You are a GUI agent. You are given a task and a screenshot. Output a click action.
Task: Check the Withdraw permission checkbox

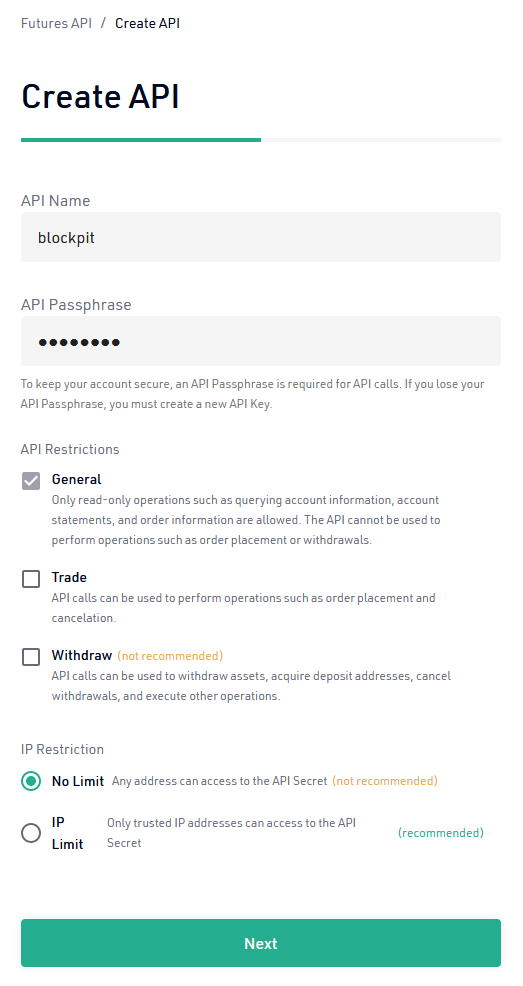pyautogui.click(x=31, y=656)
